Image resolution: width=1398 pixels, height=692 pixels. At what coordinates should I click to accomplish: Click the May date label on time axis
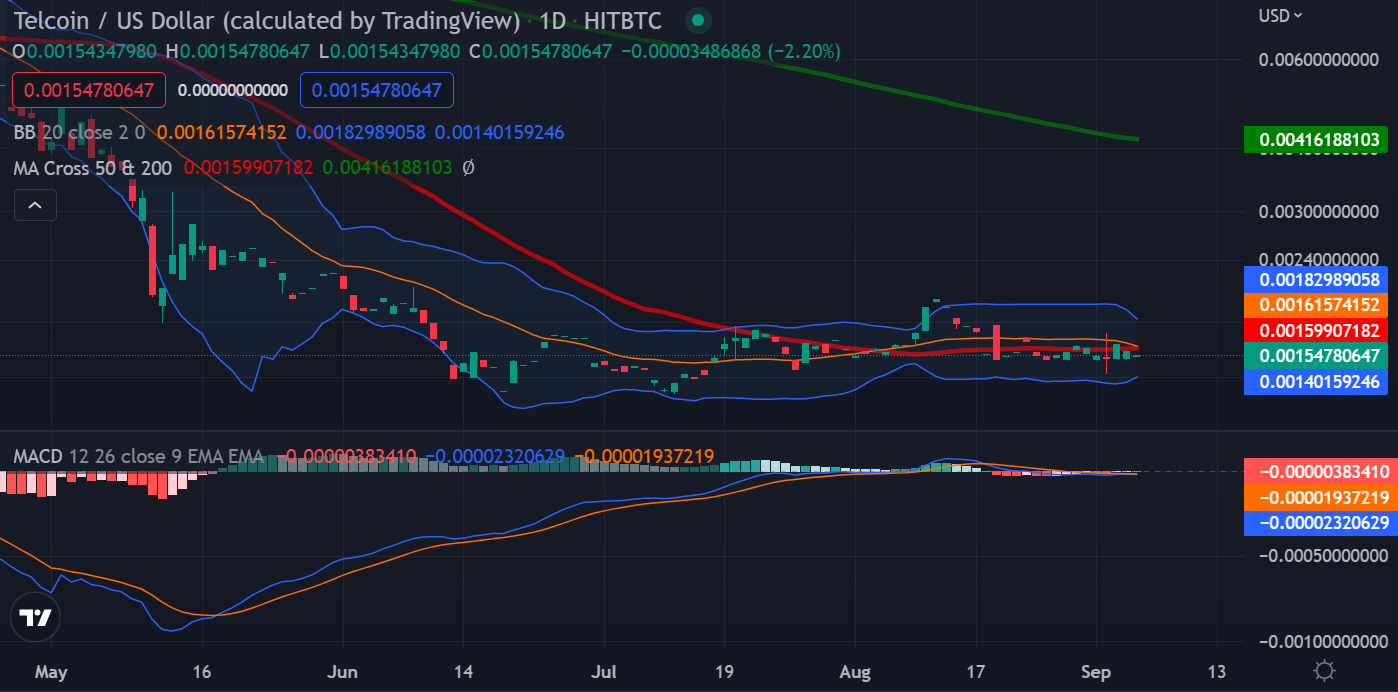[x=51, y=671]
